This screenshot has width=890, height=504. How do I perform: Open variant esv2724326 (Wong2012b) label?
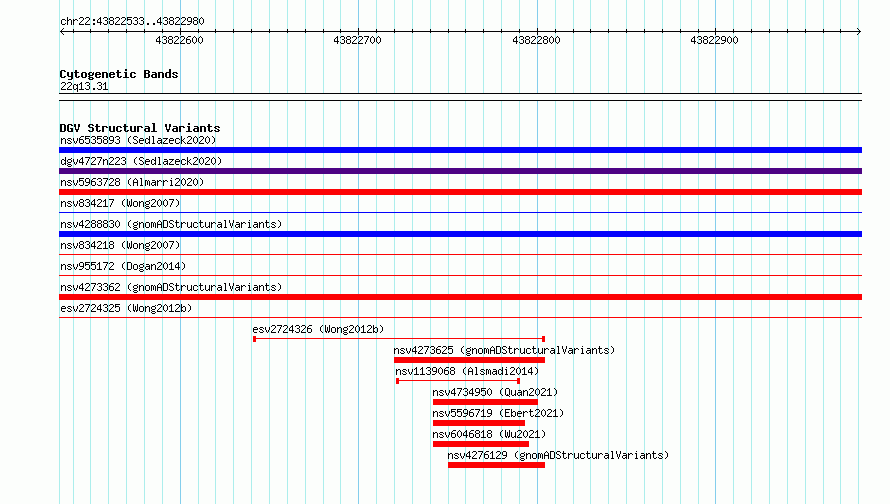coord(318,329)
